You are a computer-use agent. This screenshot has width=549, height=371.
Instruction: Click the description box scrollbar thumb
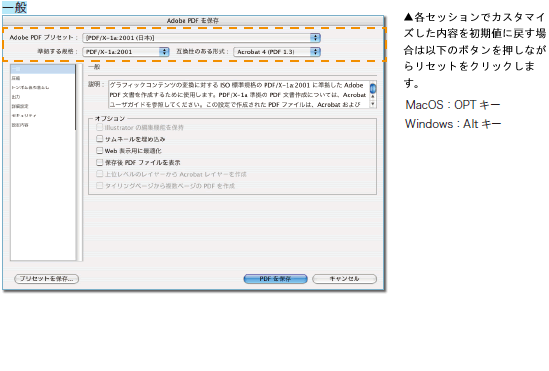373,89
